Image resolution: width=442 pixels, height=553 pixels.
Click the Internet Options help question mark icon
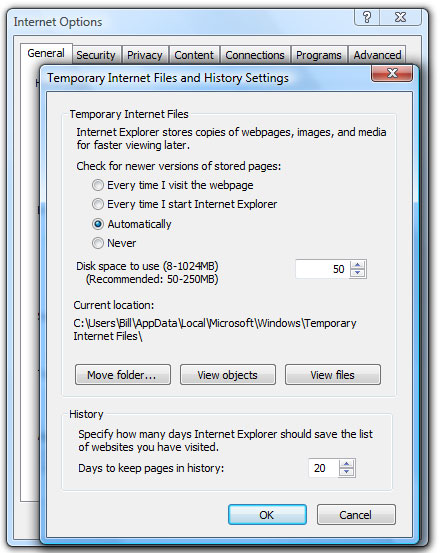pos(367,17)
